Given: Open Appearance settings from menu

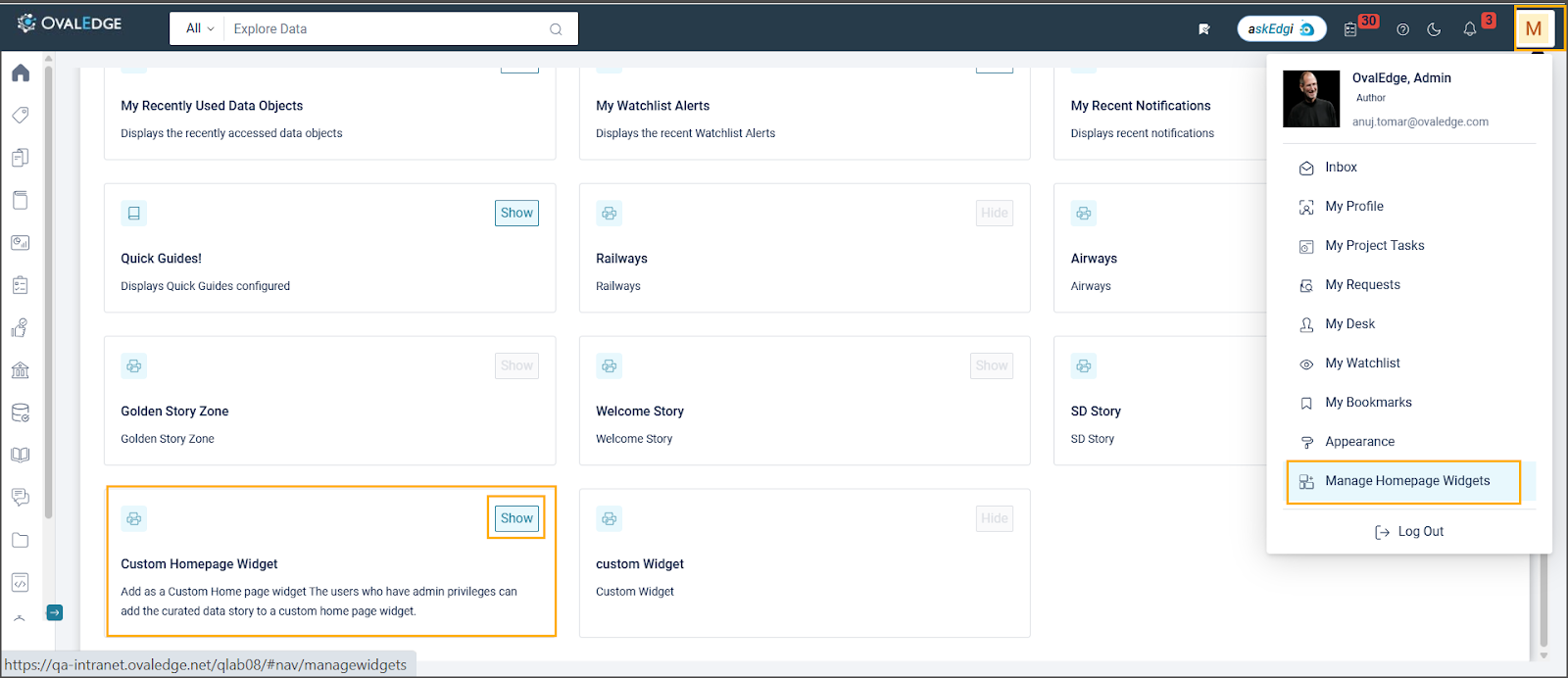Looking at the screenshot, I should pos(1359,442).
